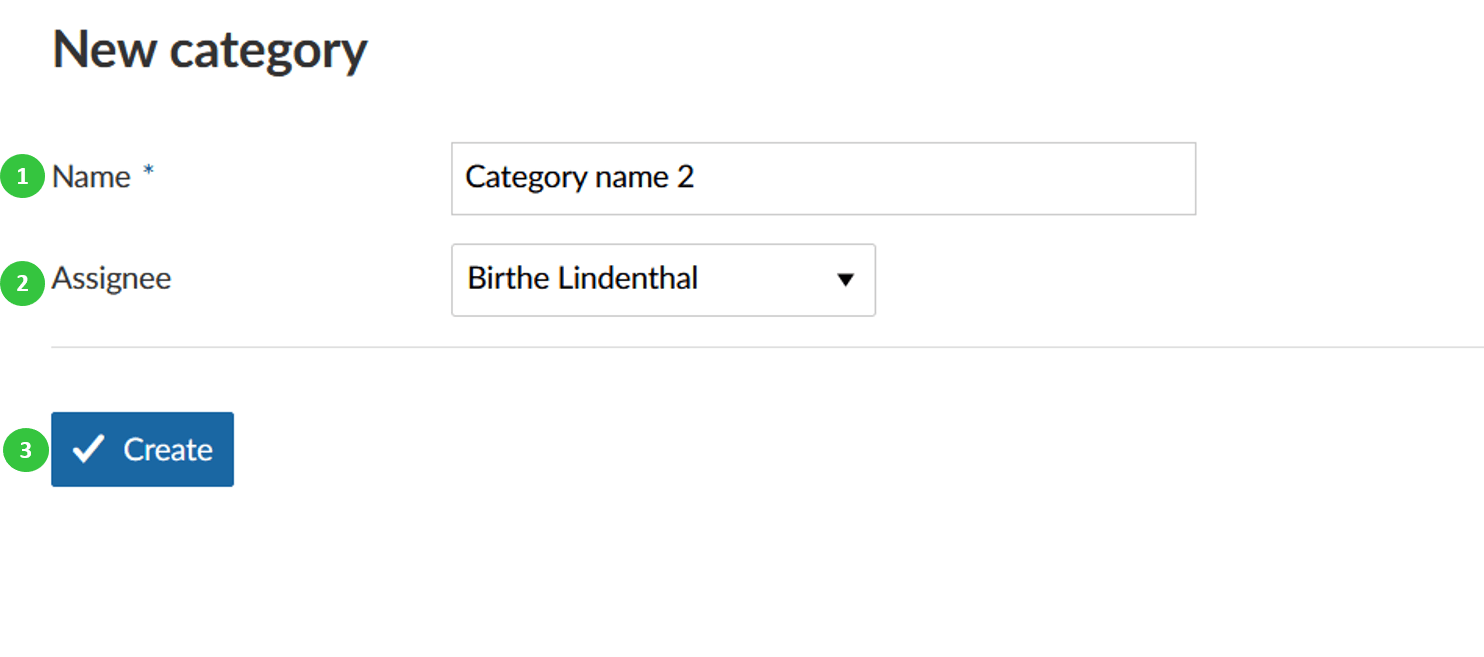Click the checkmark icon on Create button
Image resolution: width=1484 pixels, height=657 pixels.
click(88, 449)
